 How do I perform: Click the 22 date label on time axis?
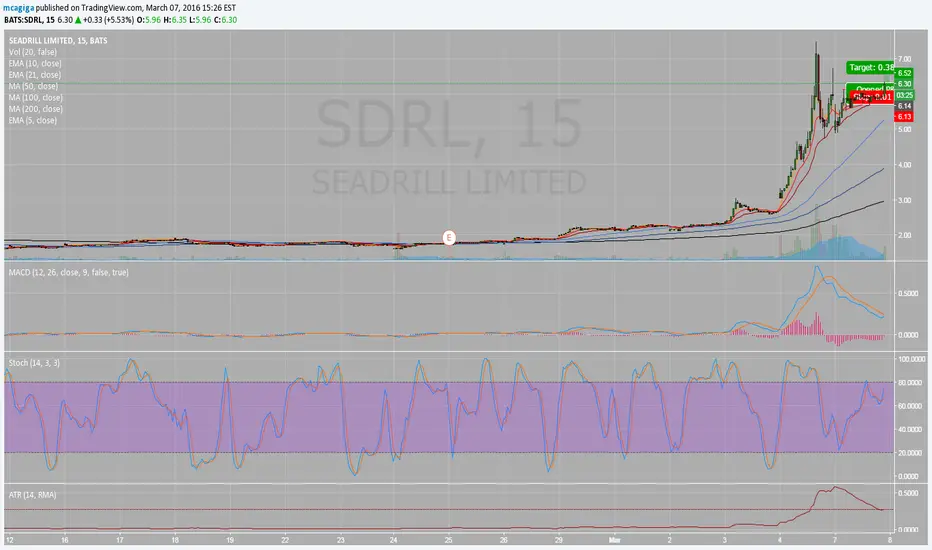coord(285,540)
